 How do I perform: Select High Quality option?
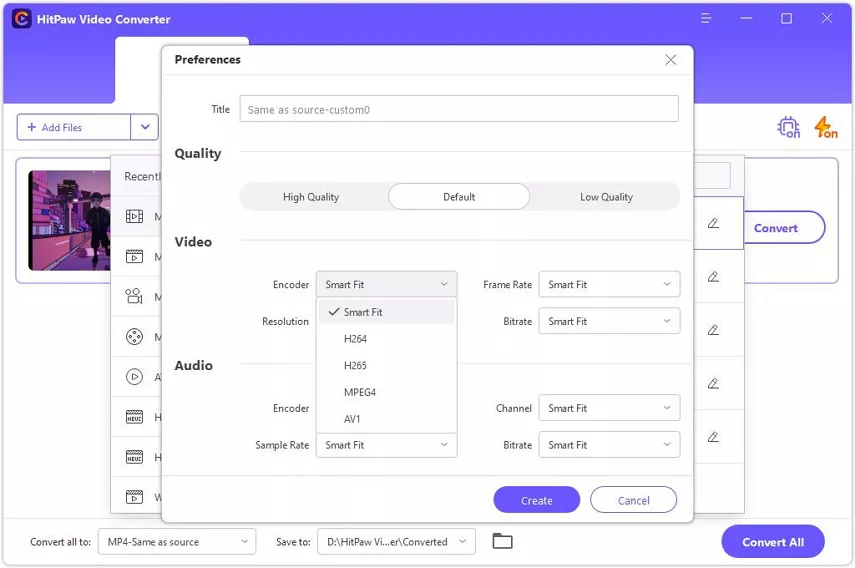[311, 197]
